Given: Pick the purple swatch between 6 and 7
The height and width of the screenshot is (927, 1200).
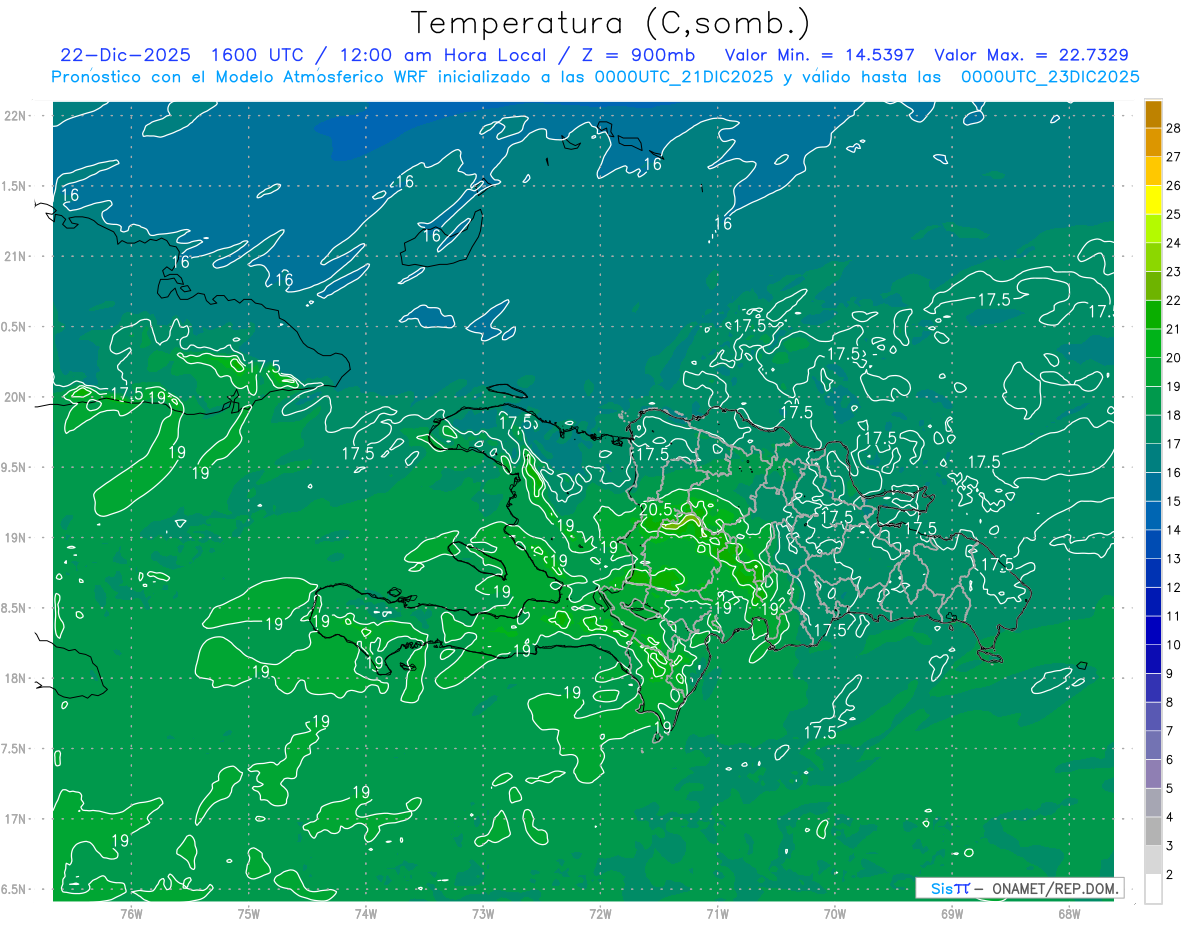Looking at the screenshot, I should [x=1153, y=746].
